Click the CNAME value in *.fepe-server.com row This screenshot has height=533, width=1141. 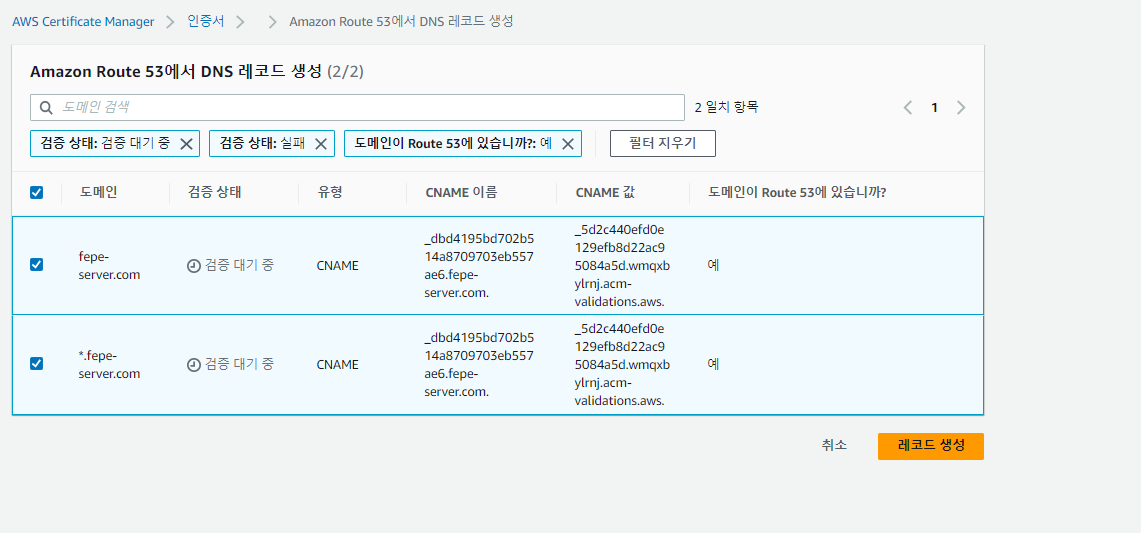click(x=622, y=365)
